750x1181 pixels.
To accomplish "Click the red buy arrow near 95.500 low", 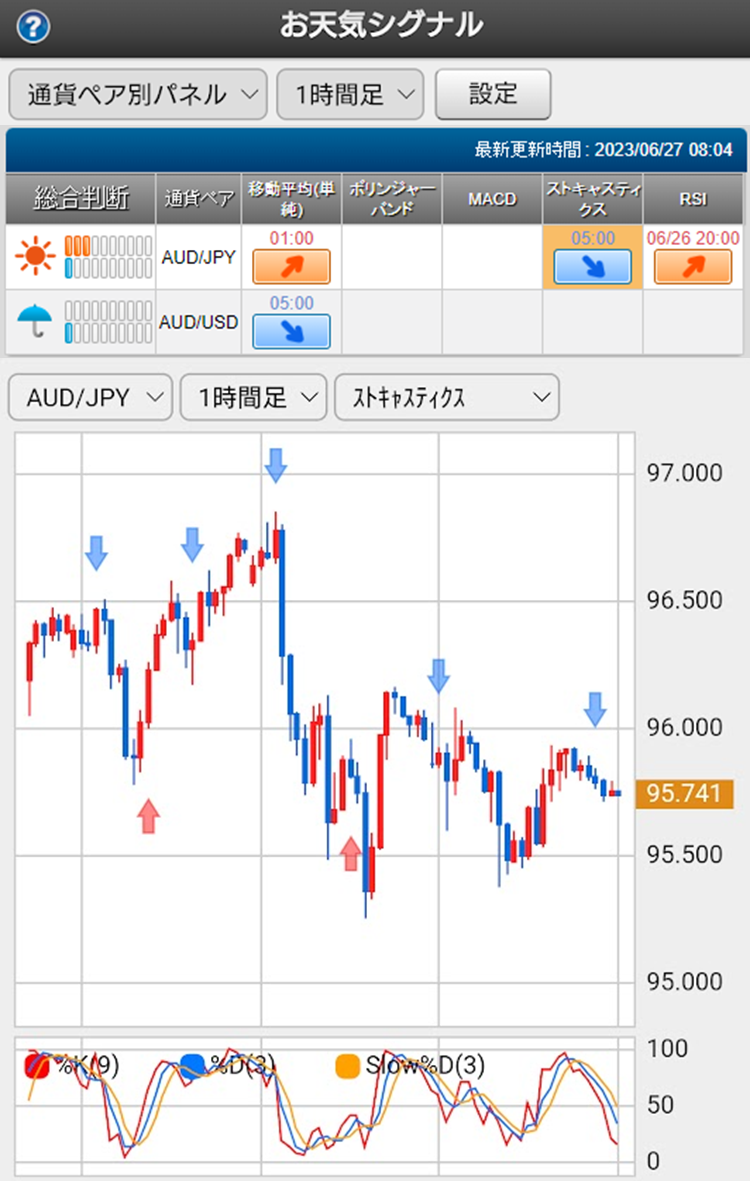I will tap(350, 853).
